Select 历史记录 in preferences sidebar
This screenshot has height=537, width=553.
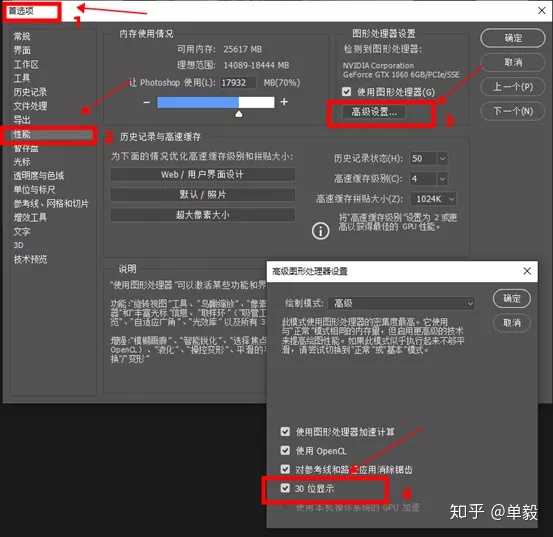coord(30,92)
